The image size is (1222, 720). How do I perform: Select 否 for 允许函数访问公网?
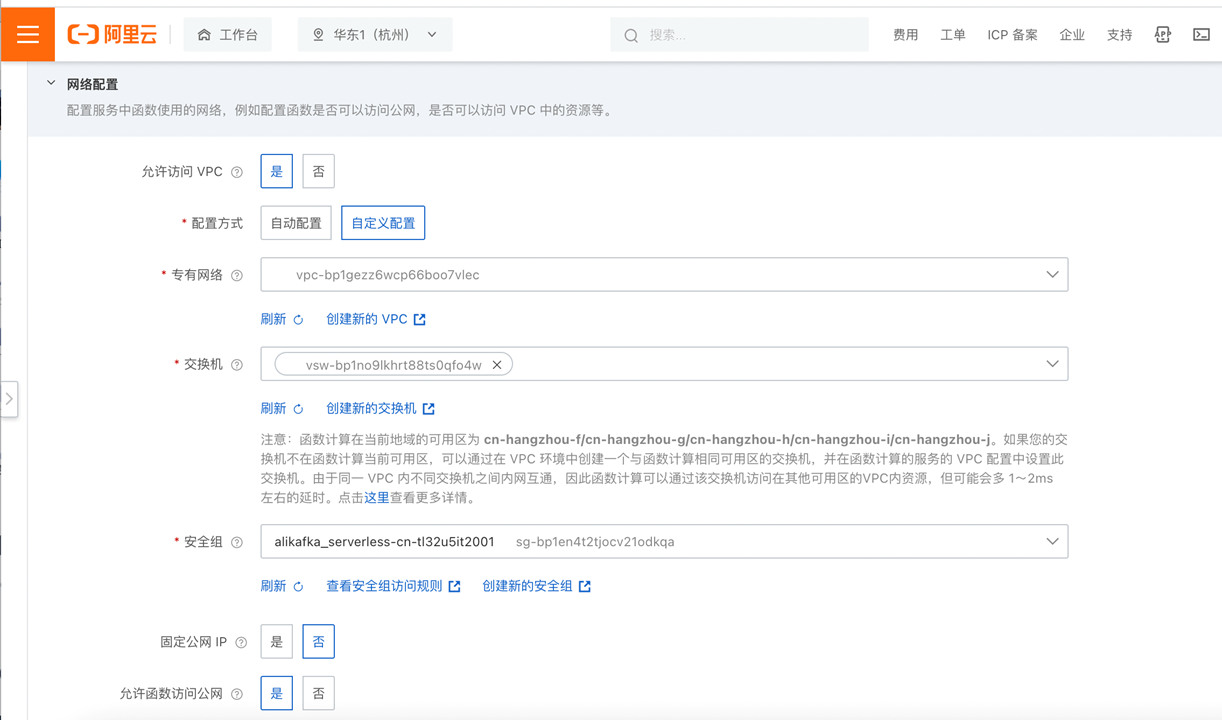[x=318, y=692]
